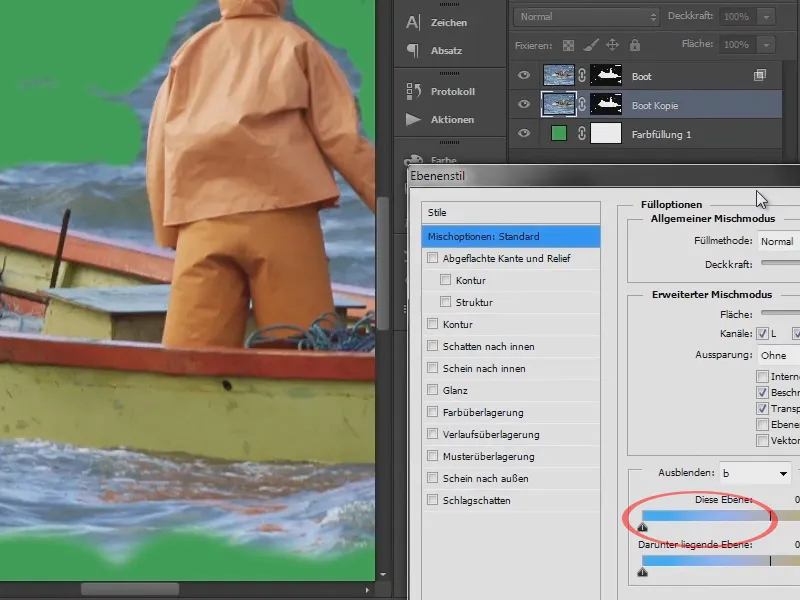The image size is (800, 600).
Task: Click the white mask of Farbfüllung 1
Action: (606, 134)
